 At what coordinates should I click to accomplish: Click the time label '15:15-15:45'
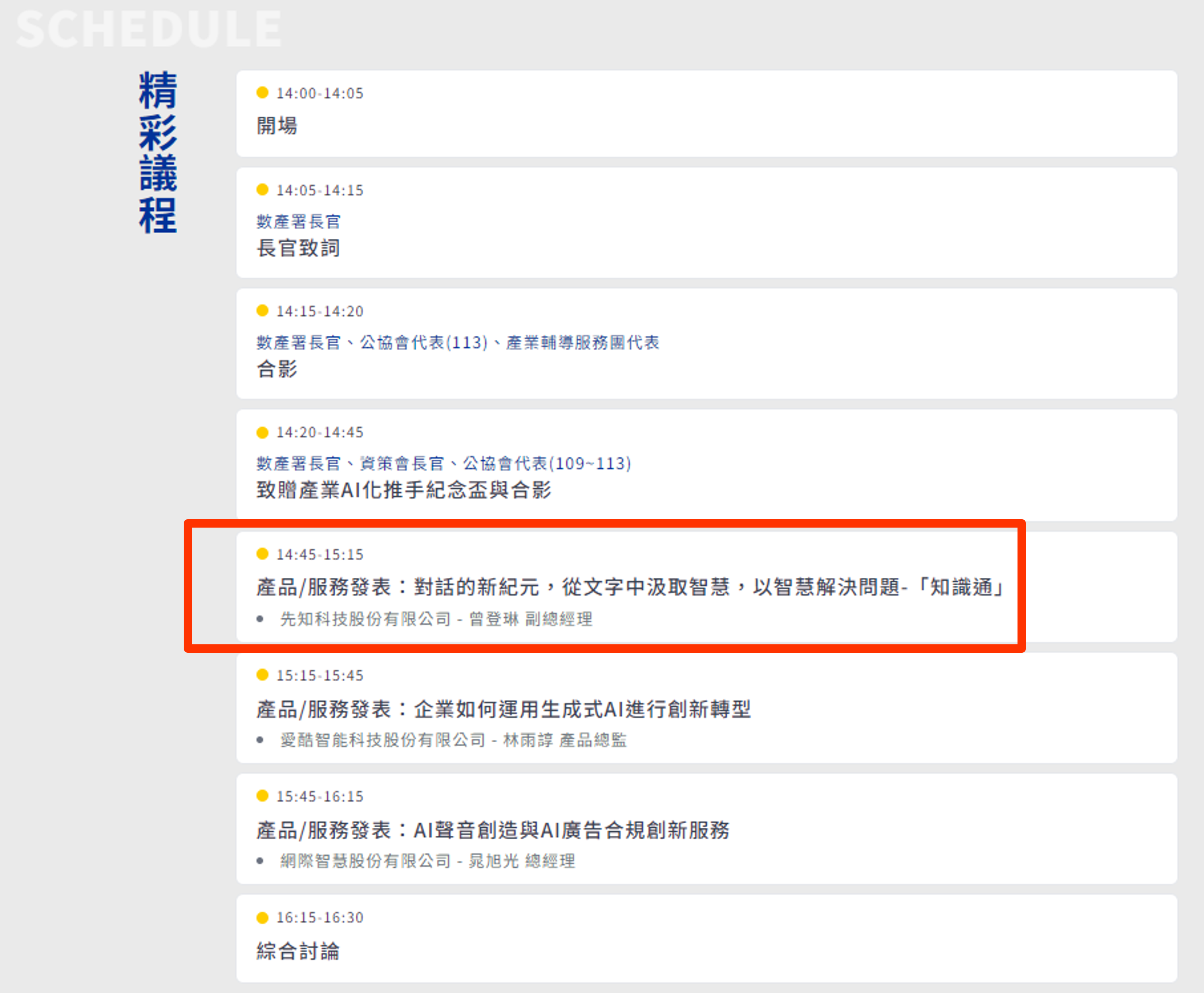pos(320,676)
